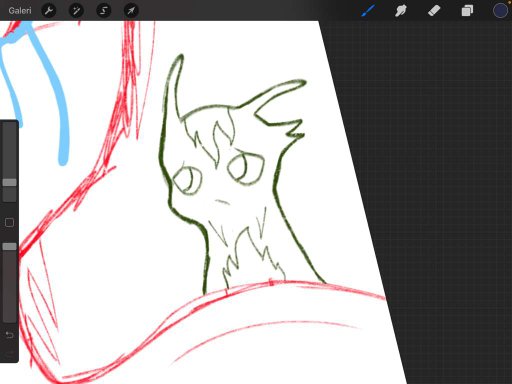Click the faint redo arrow below undo
512x384 pixels.
pyautogui.click(x=9, y=353)
